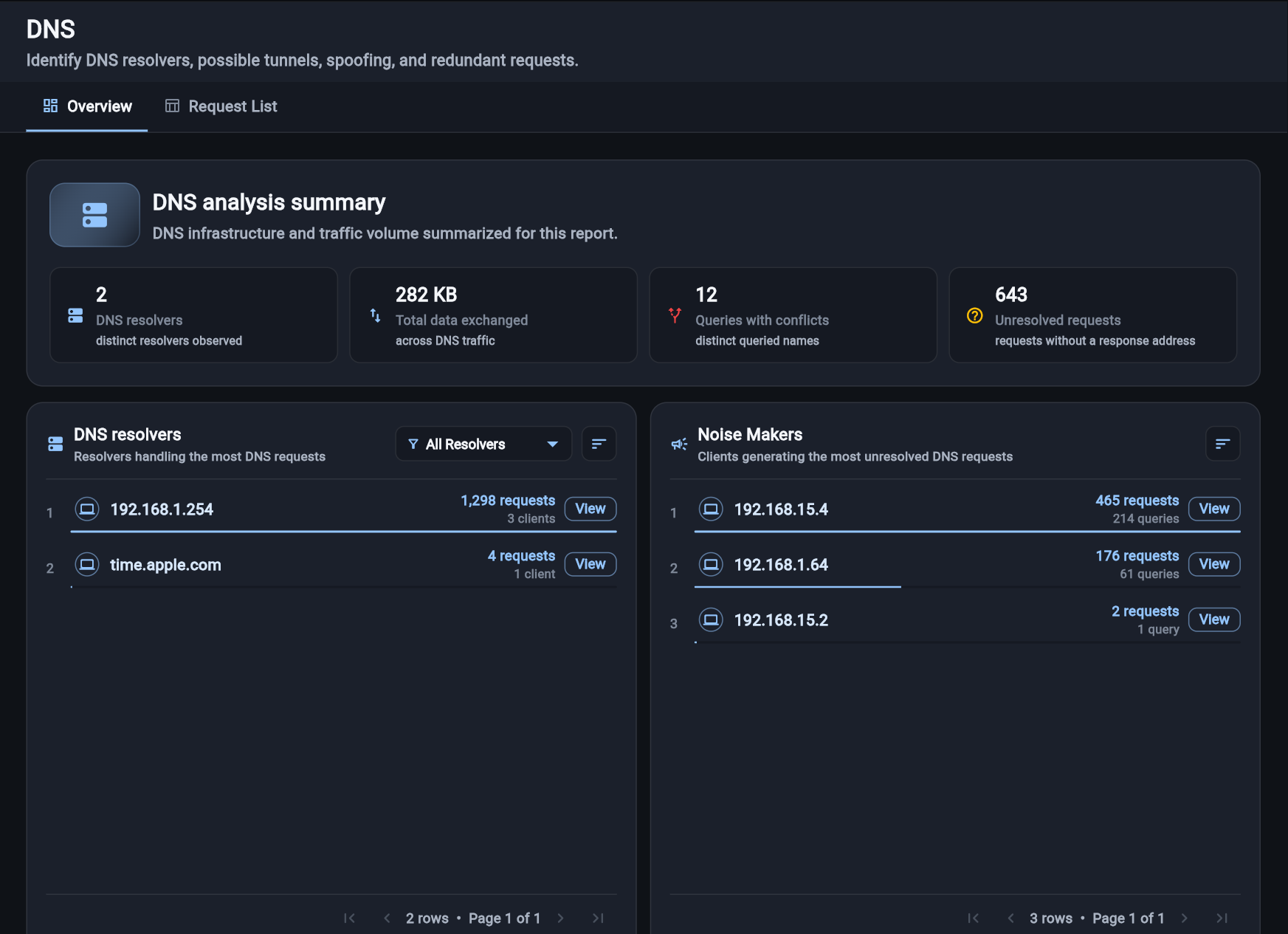Click the 643 unresolved requests value

[x=1011, y=295]
